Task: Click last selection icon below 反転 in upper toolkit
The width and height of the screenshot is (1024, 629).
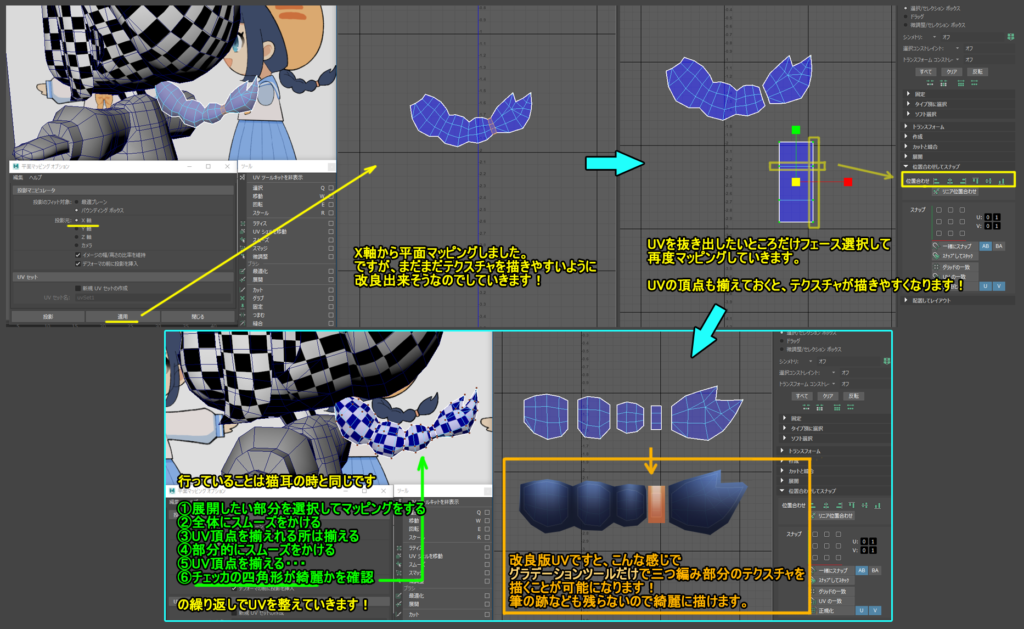Action: 974,83
